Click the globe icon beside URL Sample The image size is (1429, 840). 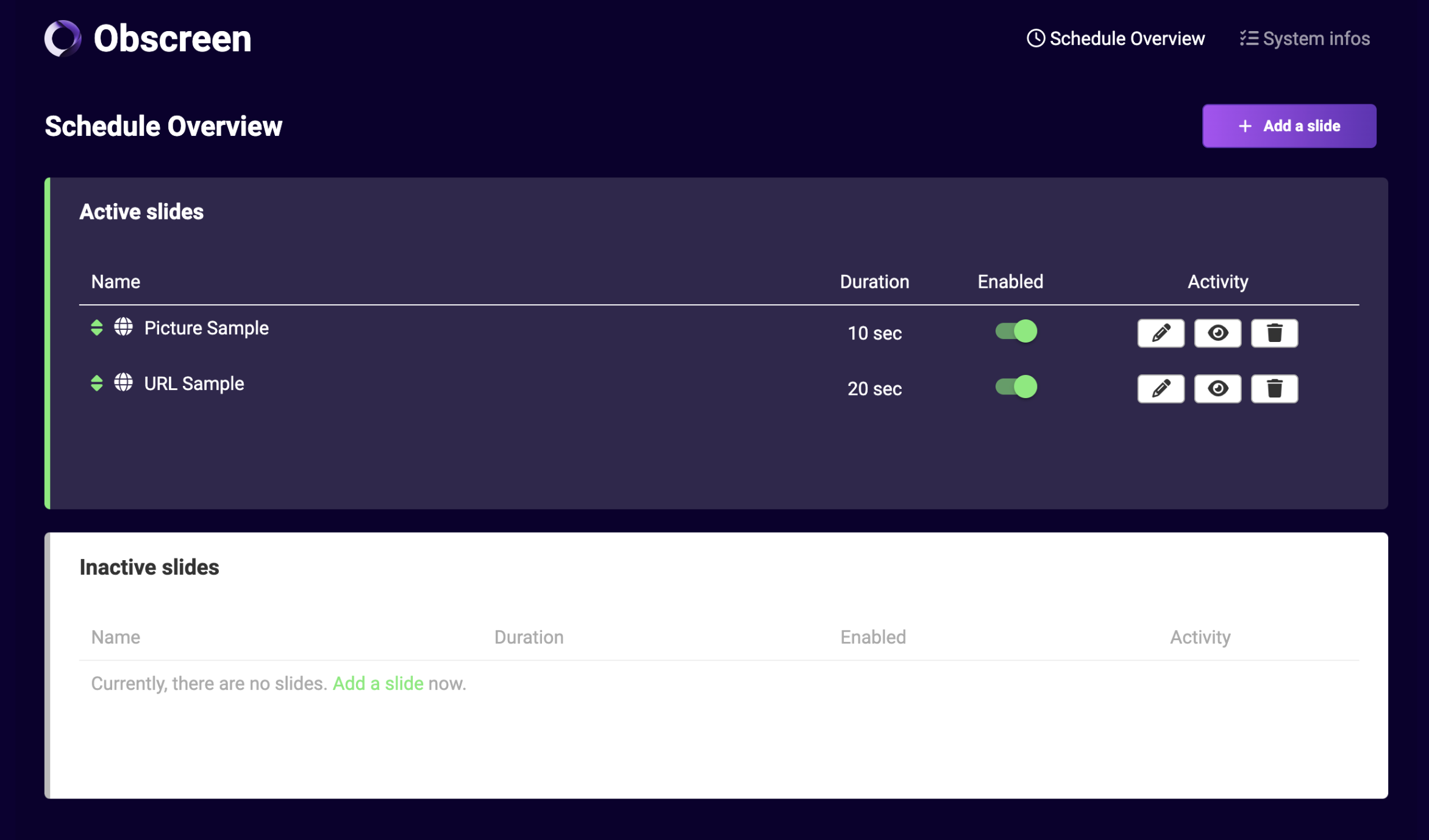[123, 383]
